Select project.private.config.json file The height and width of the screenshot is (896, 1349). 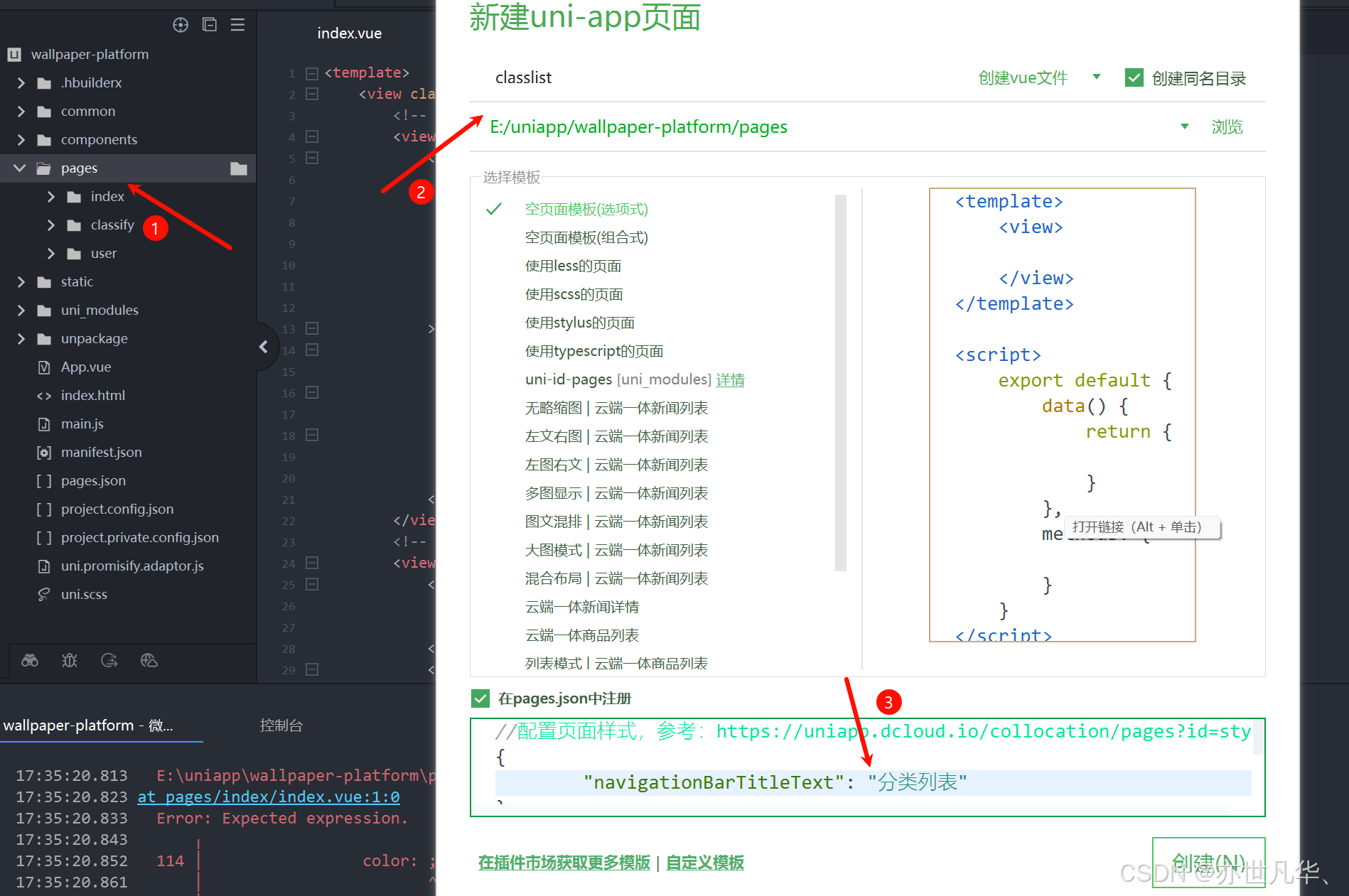coord(140,538)
